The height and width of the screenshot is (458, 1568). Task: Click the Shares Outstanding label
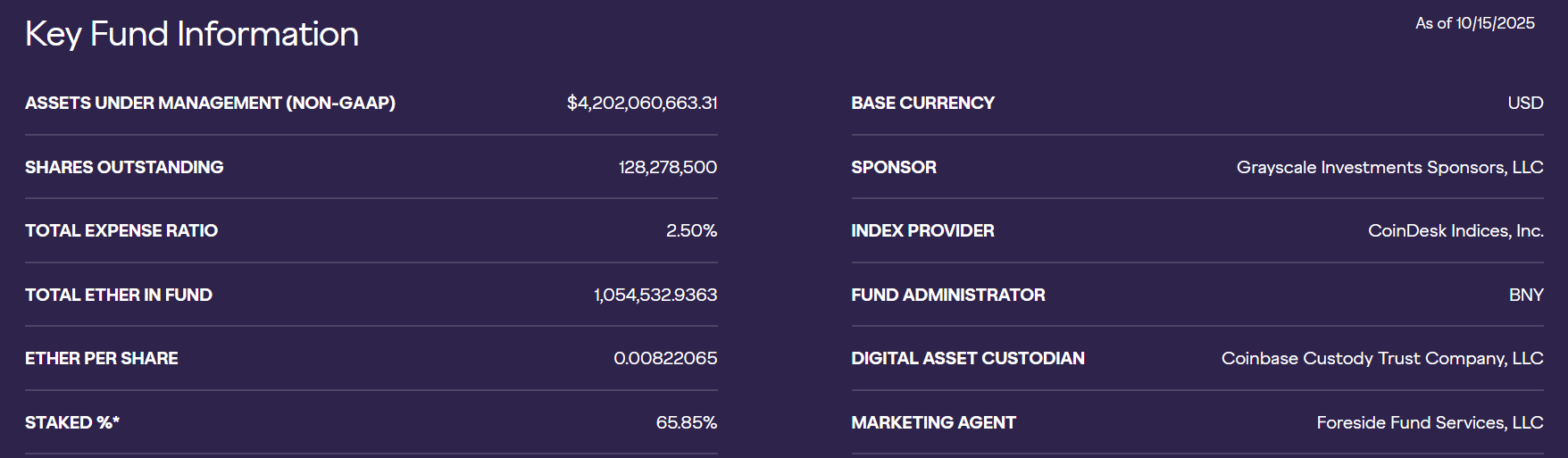coord(124,167)
